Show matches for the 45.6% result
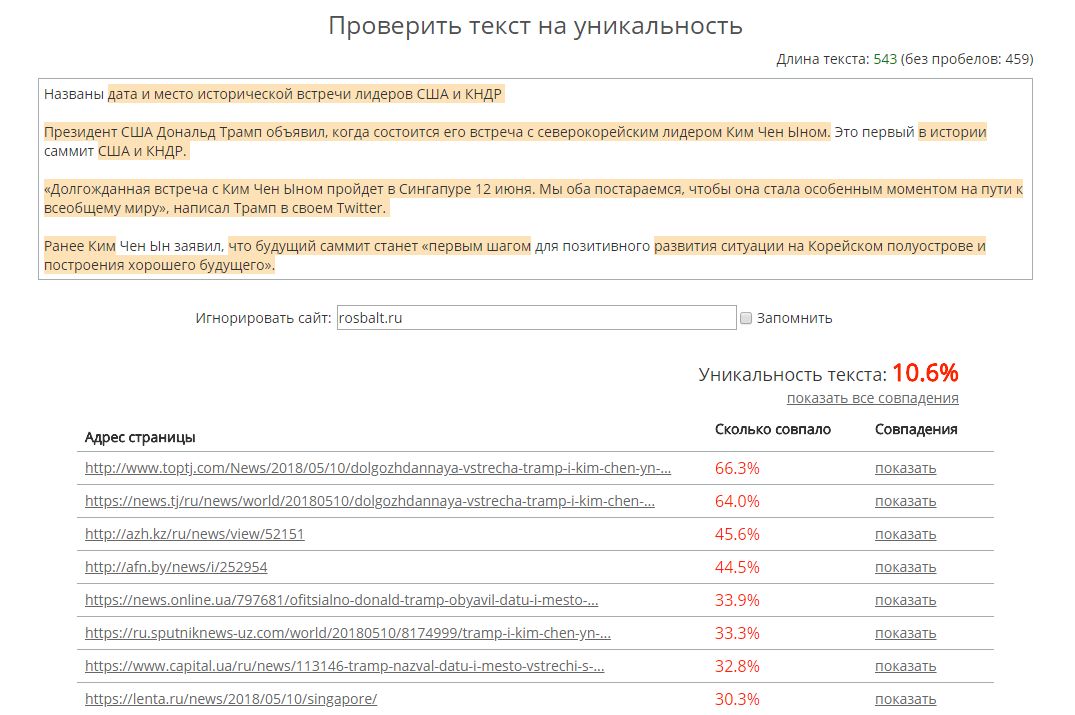The height and width of the screenshot is (715, 1075). [x=905, y=534]
